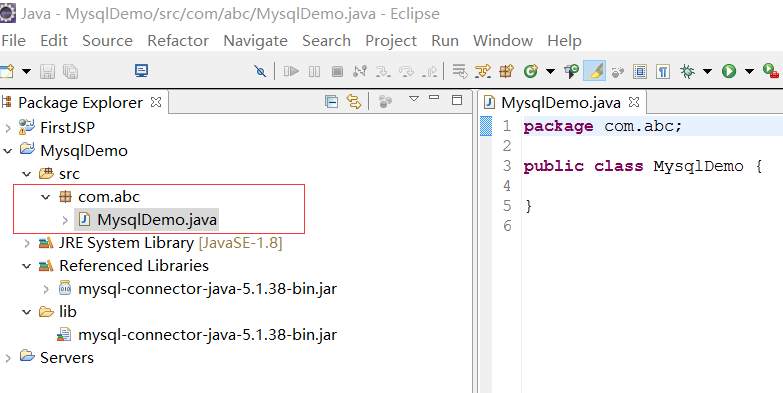Collapse the lib folder

[x=26, y=312]
